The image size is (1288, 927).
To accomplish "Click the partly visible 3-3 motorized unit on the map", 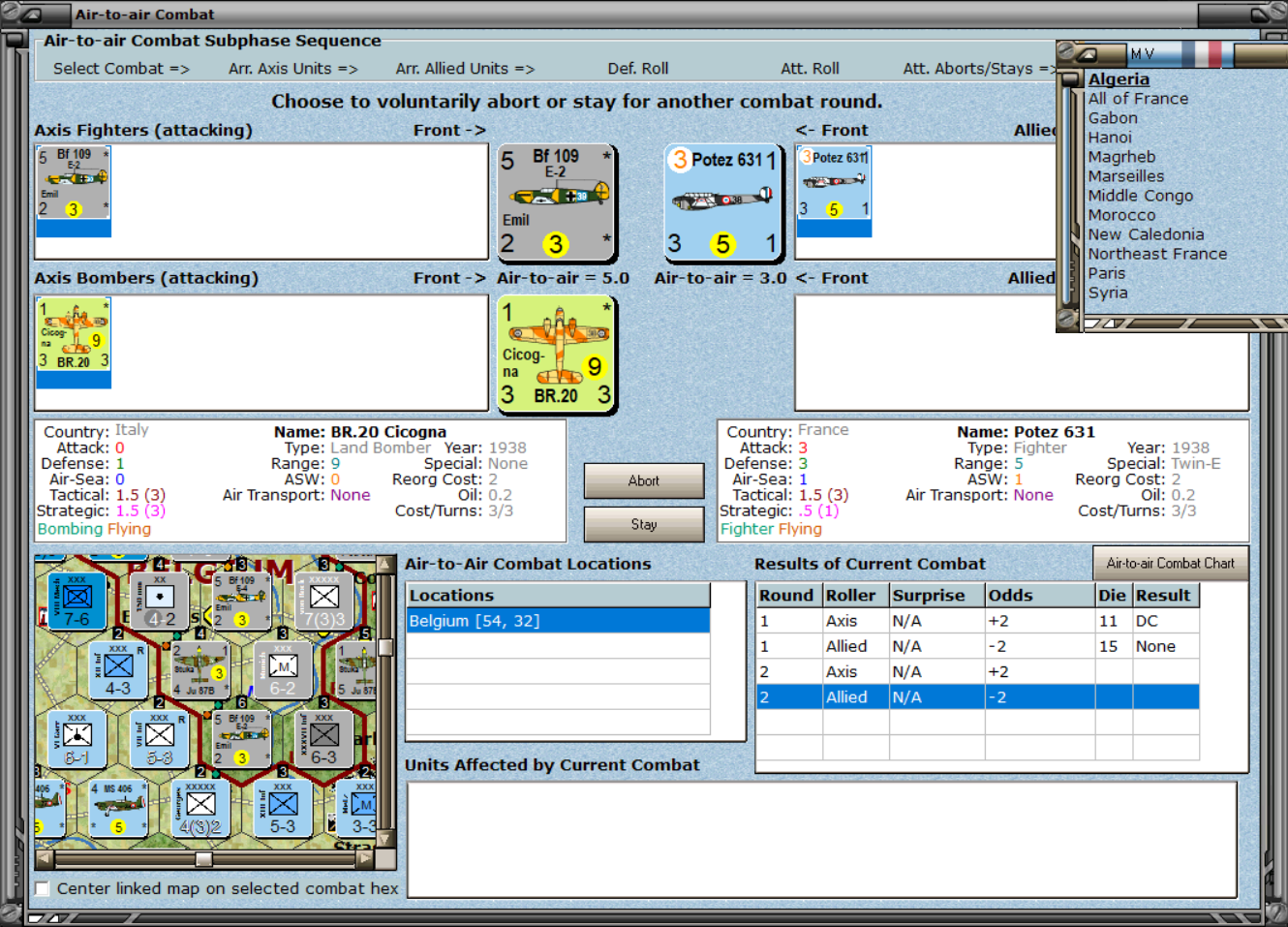I will 356,809.
